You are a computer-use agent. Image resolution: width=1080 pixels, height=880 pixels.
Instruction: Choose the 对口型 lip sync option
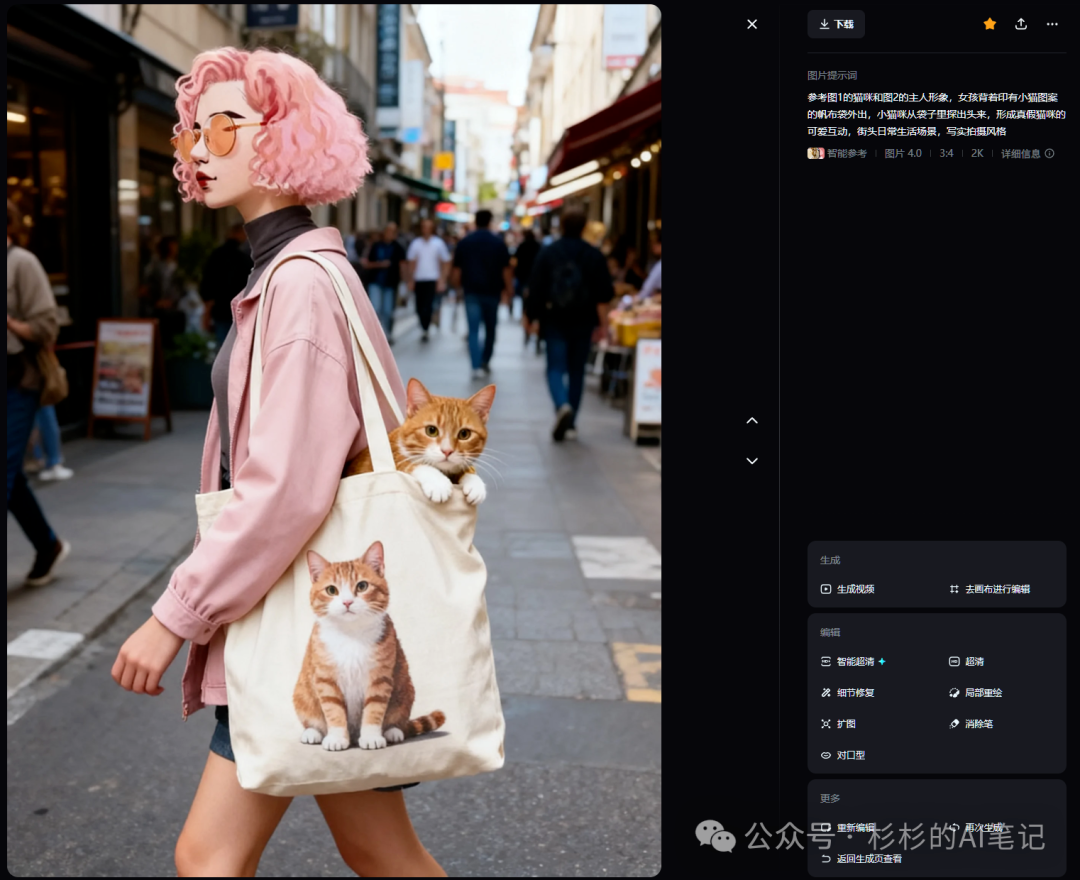[843, 755]
